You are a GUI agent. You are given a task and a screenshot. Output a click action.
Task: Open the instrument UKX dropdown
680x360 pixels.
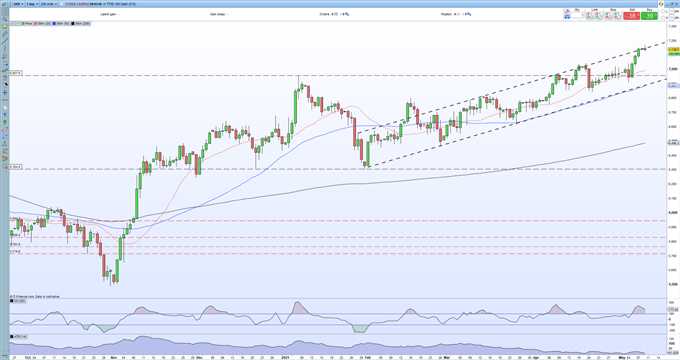coord(18,4)
